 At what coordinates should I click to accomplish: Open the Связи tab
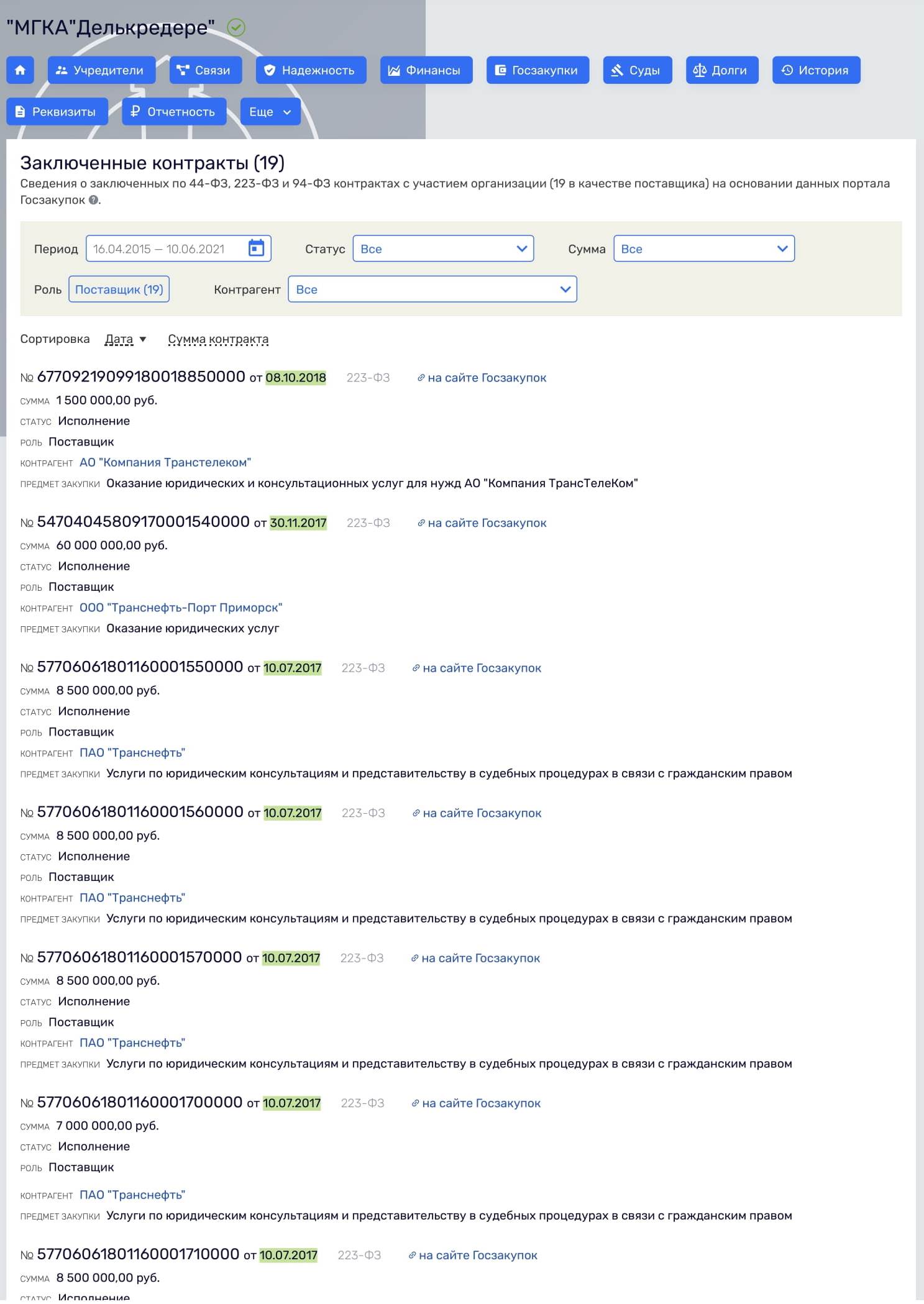point(206,70)
